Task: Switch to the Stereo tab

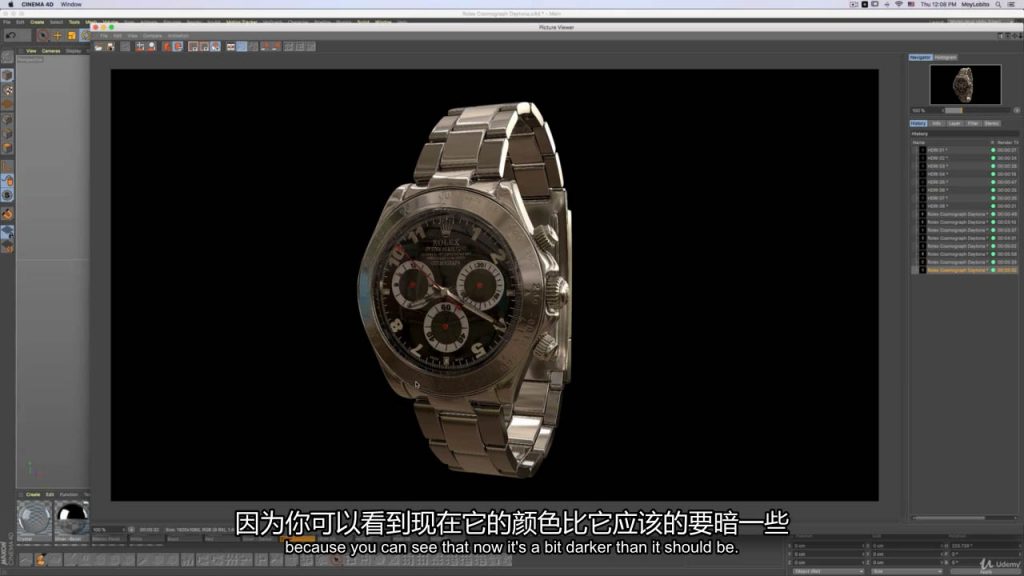Action: [x=991, y=123]
